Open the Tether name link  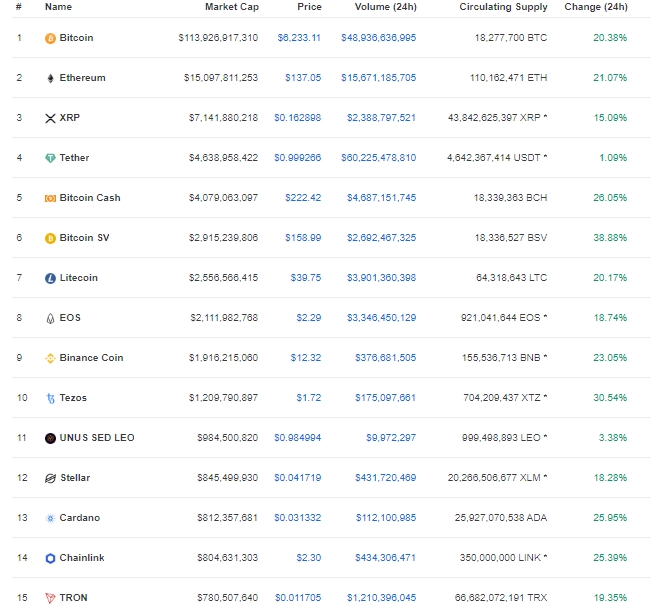coord(74,158)
